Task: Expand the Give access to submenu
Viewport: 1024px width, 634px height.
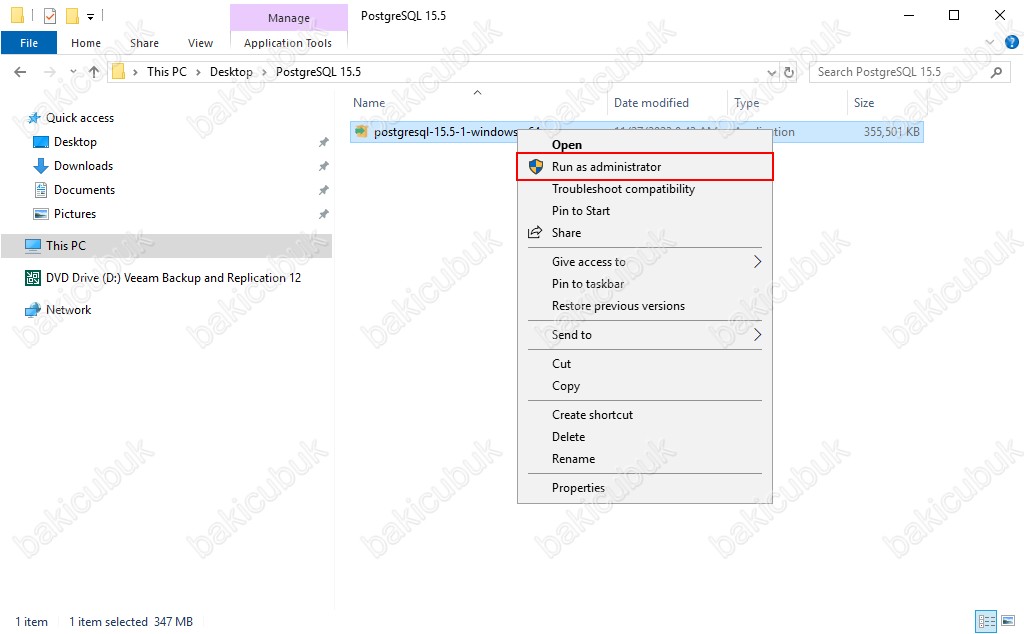Action: (645, 262)
